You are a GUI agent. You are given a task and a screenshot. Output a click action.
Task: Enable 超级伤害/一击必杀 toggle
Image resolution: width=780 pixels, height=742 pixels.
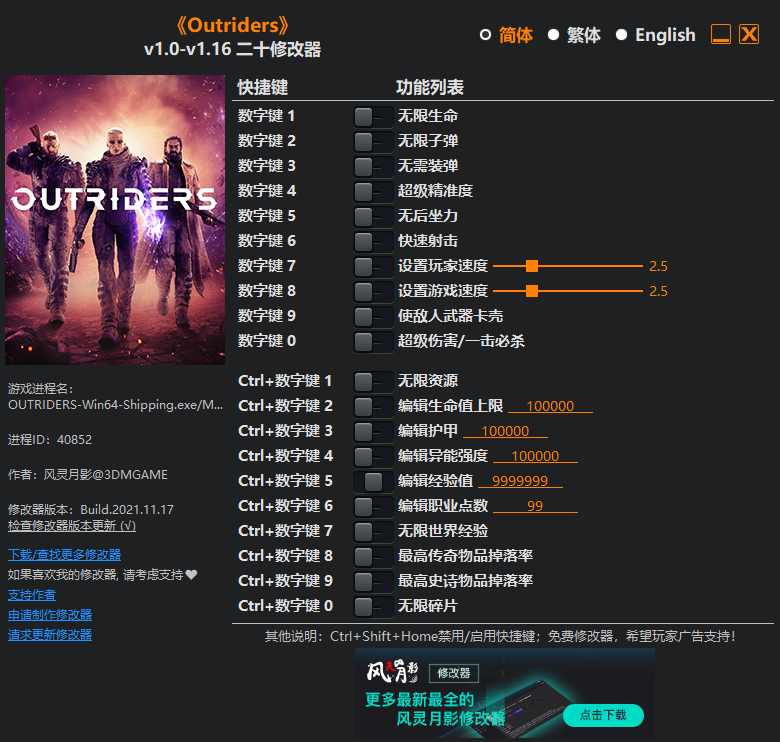(x=373, y=342)
